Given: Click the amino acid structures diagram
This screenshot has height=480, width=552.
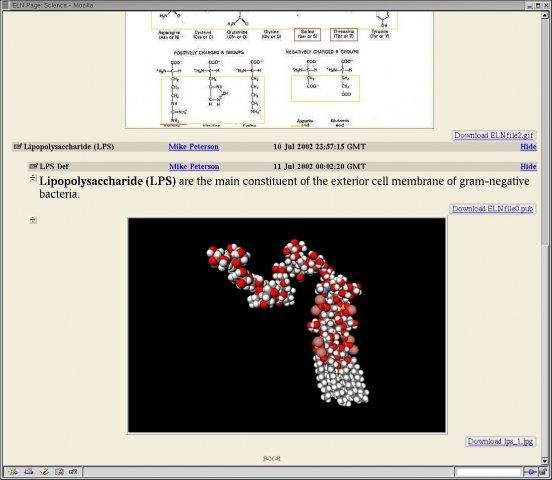Looking at the screenshot, I should 279,70.
